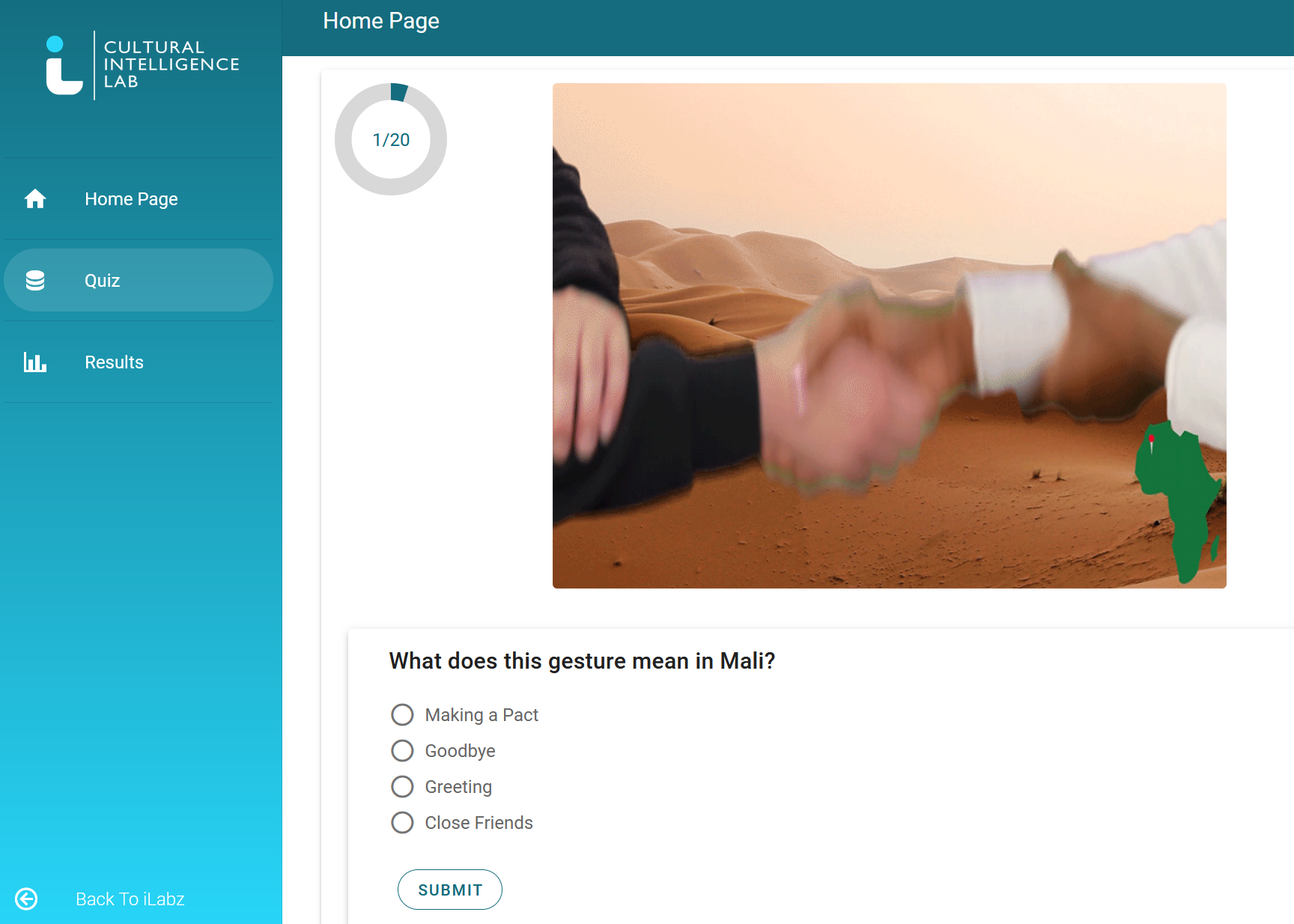Click the house icon beside Home Page
This screenshot has height=924, width=1294.
[x=35, y=198]
